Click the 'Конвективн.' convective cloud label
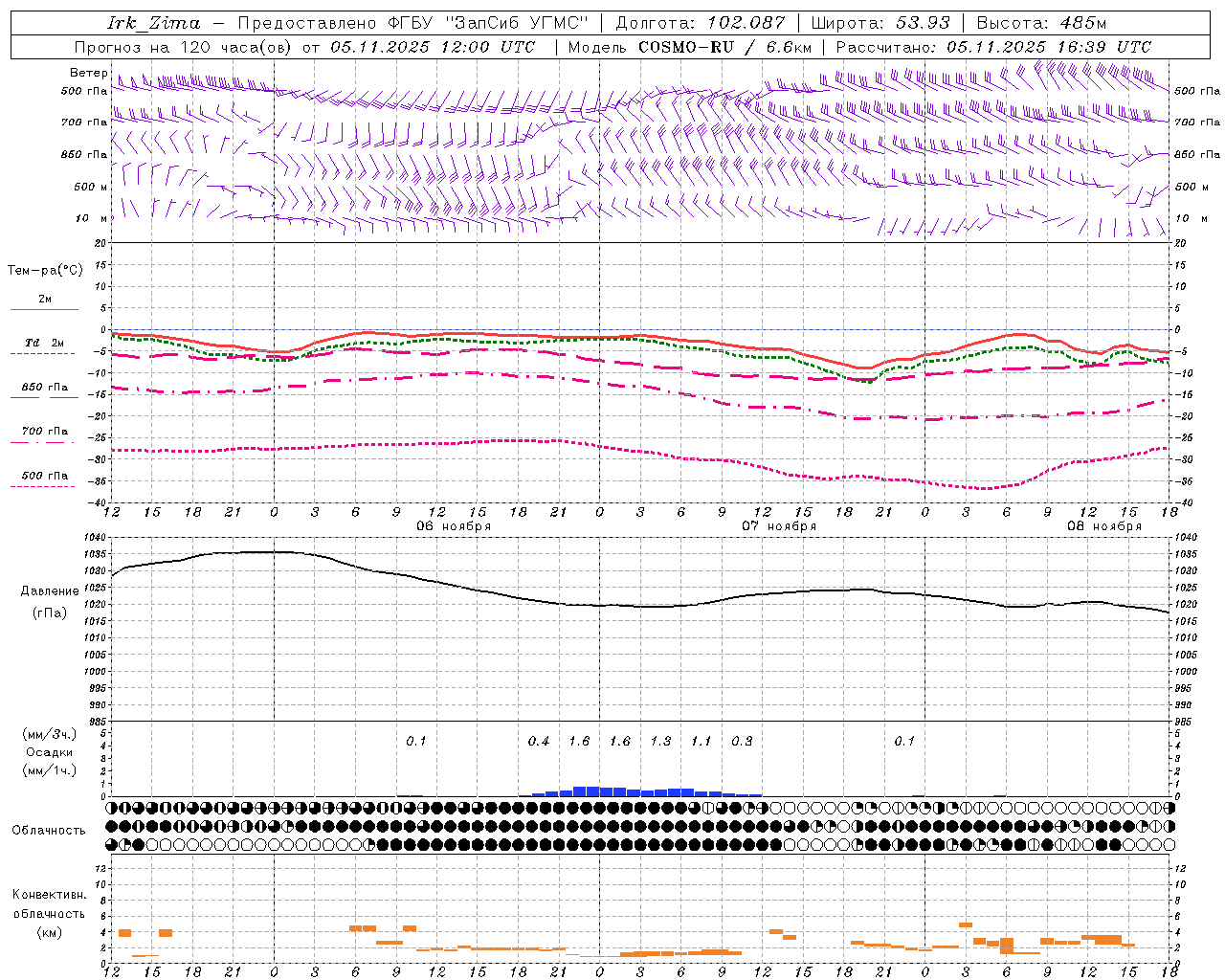The image size is (1225, 980). [x=49, y=895]
